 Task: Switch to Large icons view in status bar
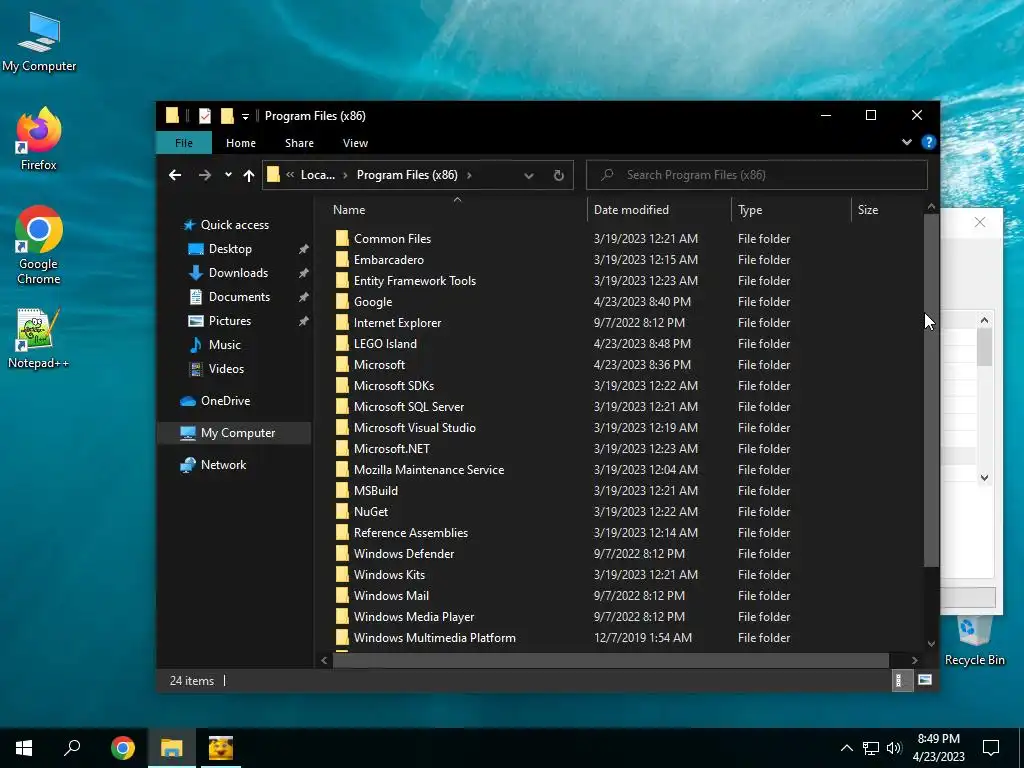(x=925, y=680)
